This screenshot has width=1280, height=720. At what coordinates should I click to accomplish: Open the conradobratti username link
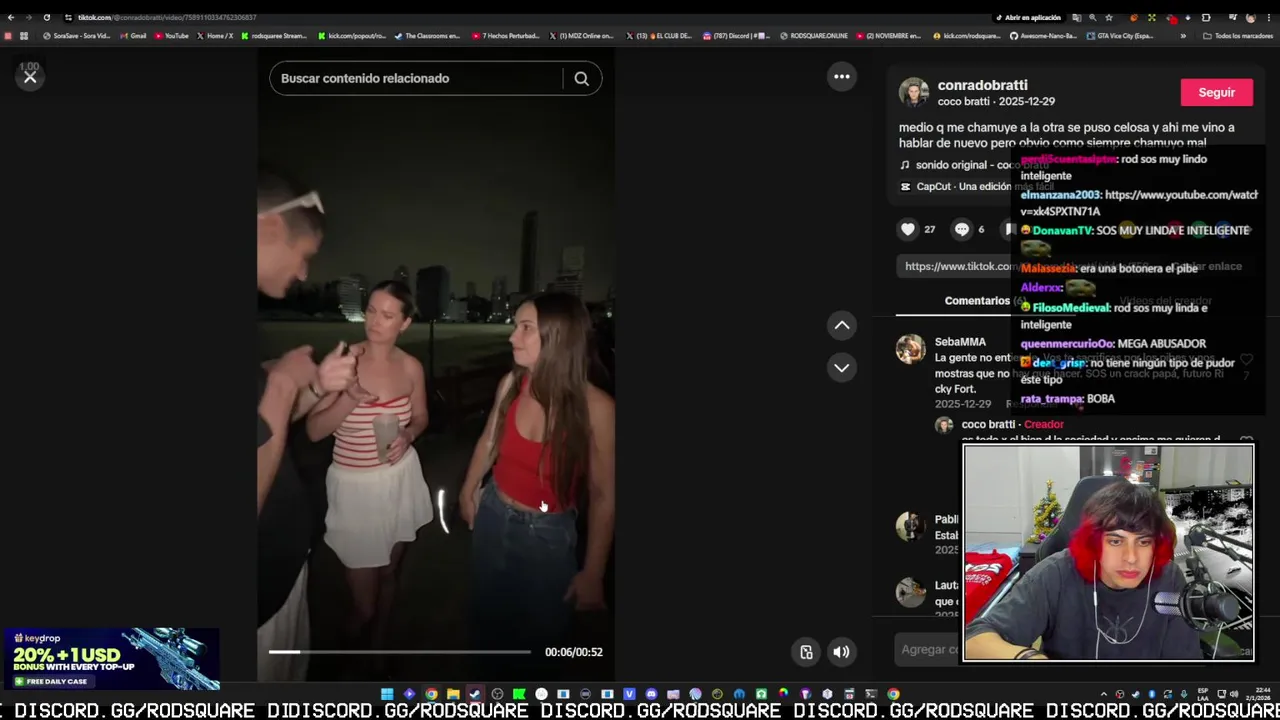(982, 85)
